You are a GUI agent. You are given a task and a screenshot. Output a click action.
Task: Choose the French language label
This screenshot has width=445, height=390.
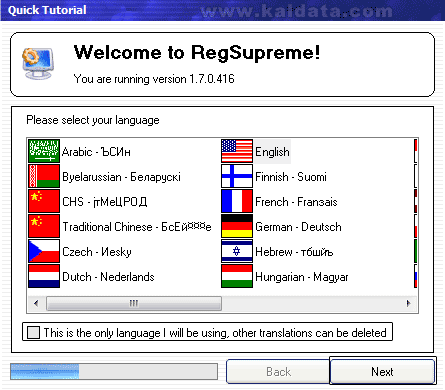(296, 202)
